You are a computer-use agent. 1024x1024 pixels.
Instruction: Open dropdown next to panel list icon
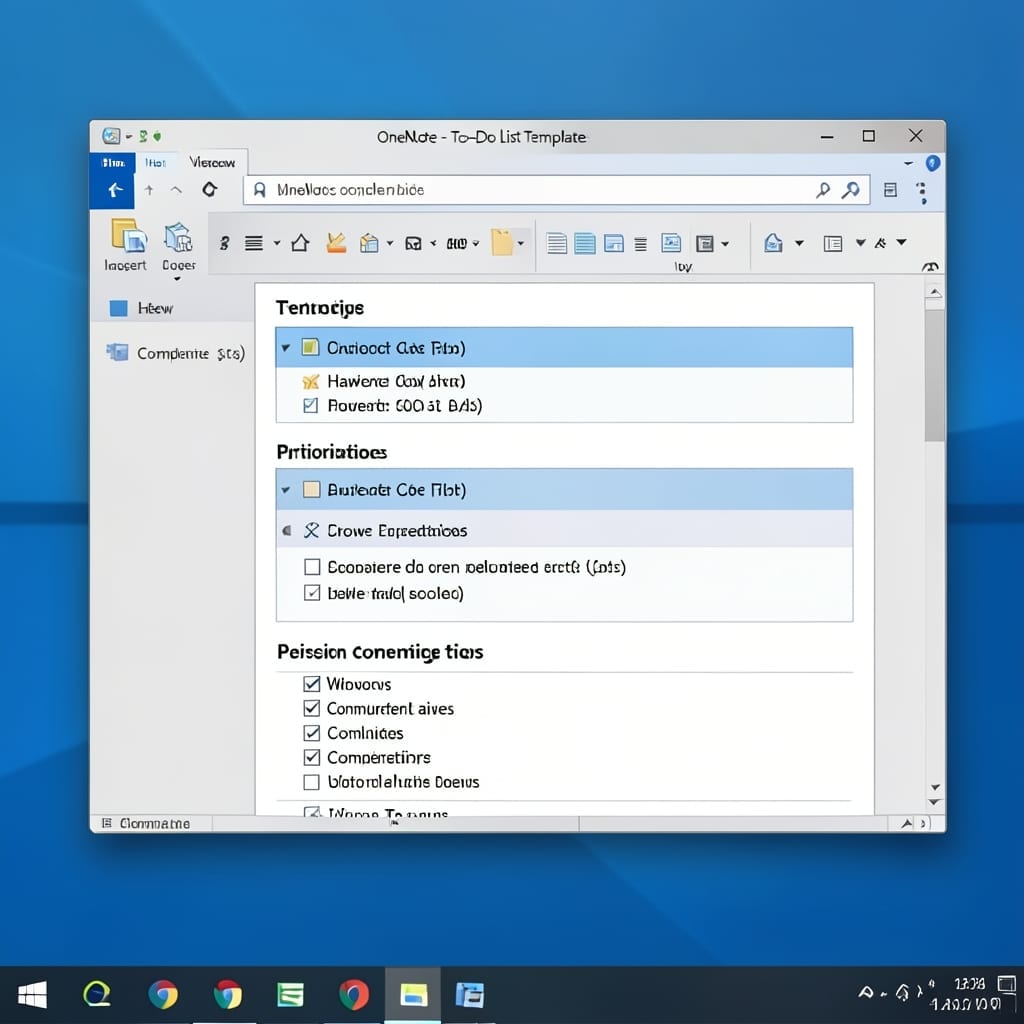coord(861,243)
